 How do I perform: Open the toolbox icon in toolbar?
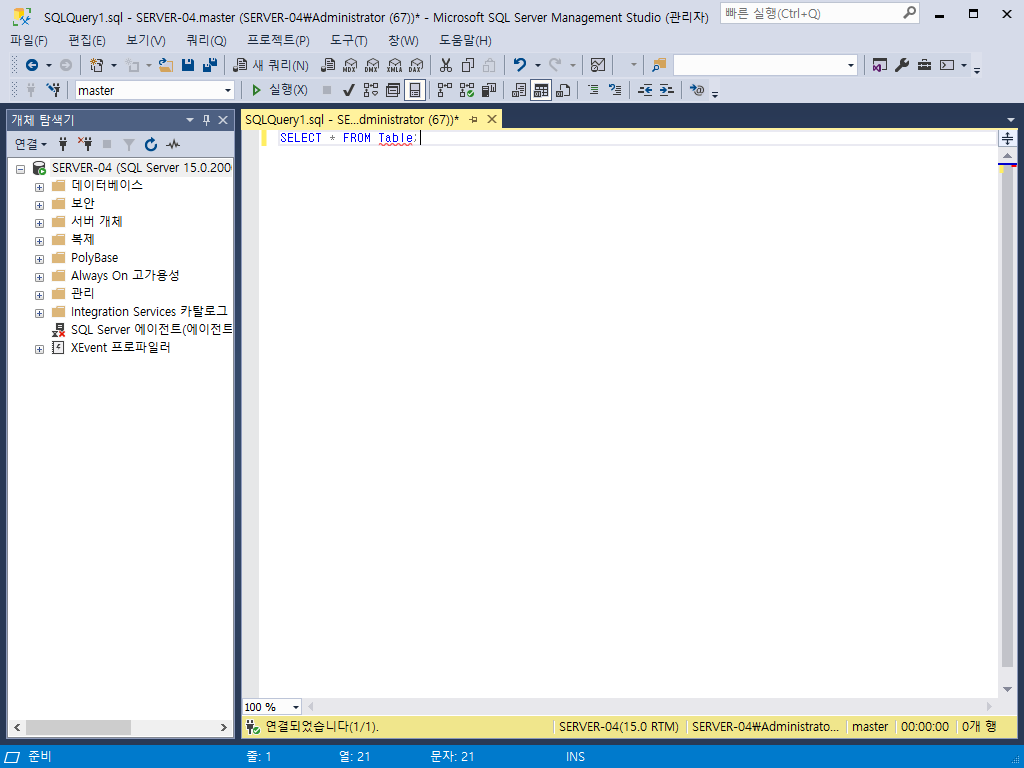(924, 65)
